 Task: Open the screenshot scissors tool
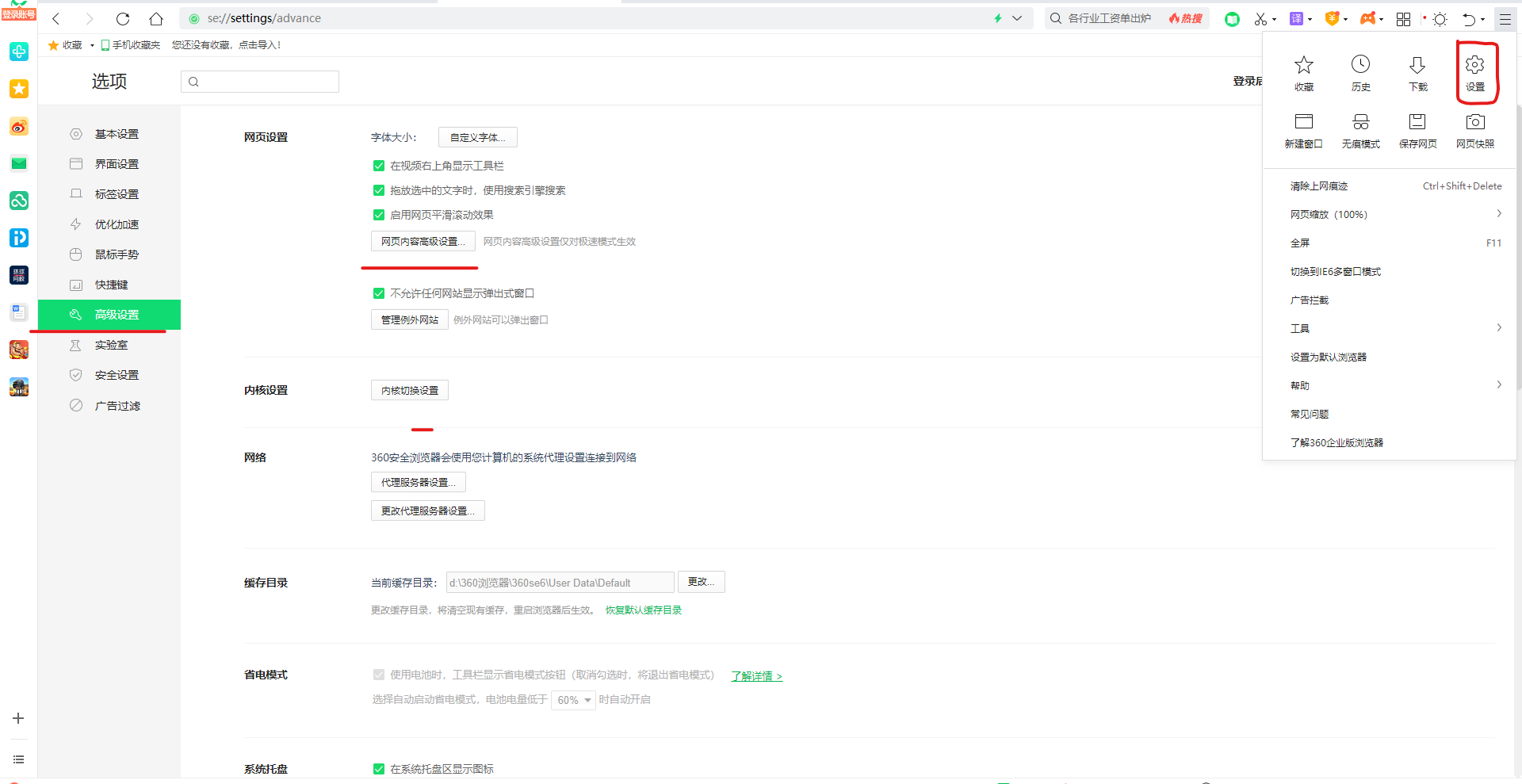(1262, 18)
